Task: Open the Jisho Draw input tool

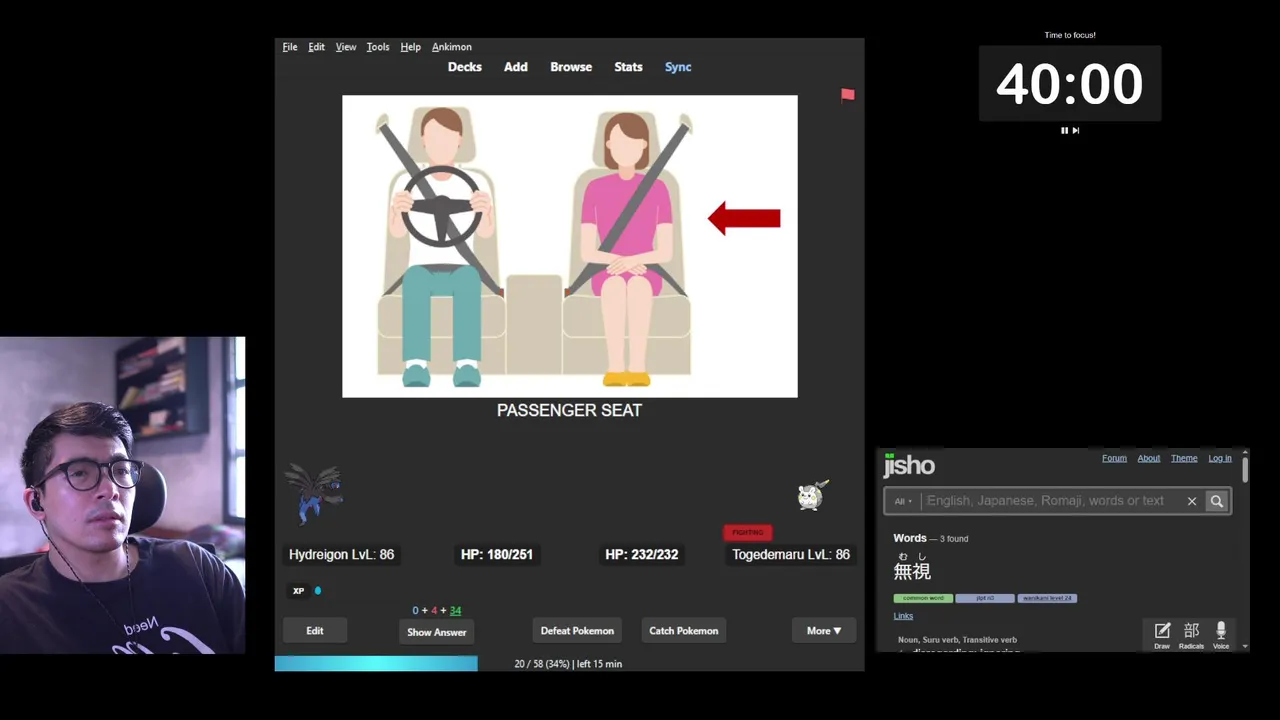Action: [x=1162, y=635]
